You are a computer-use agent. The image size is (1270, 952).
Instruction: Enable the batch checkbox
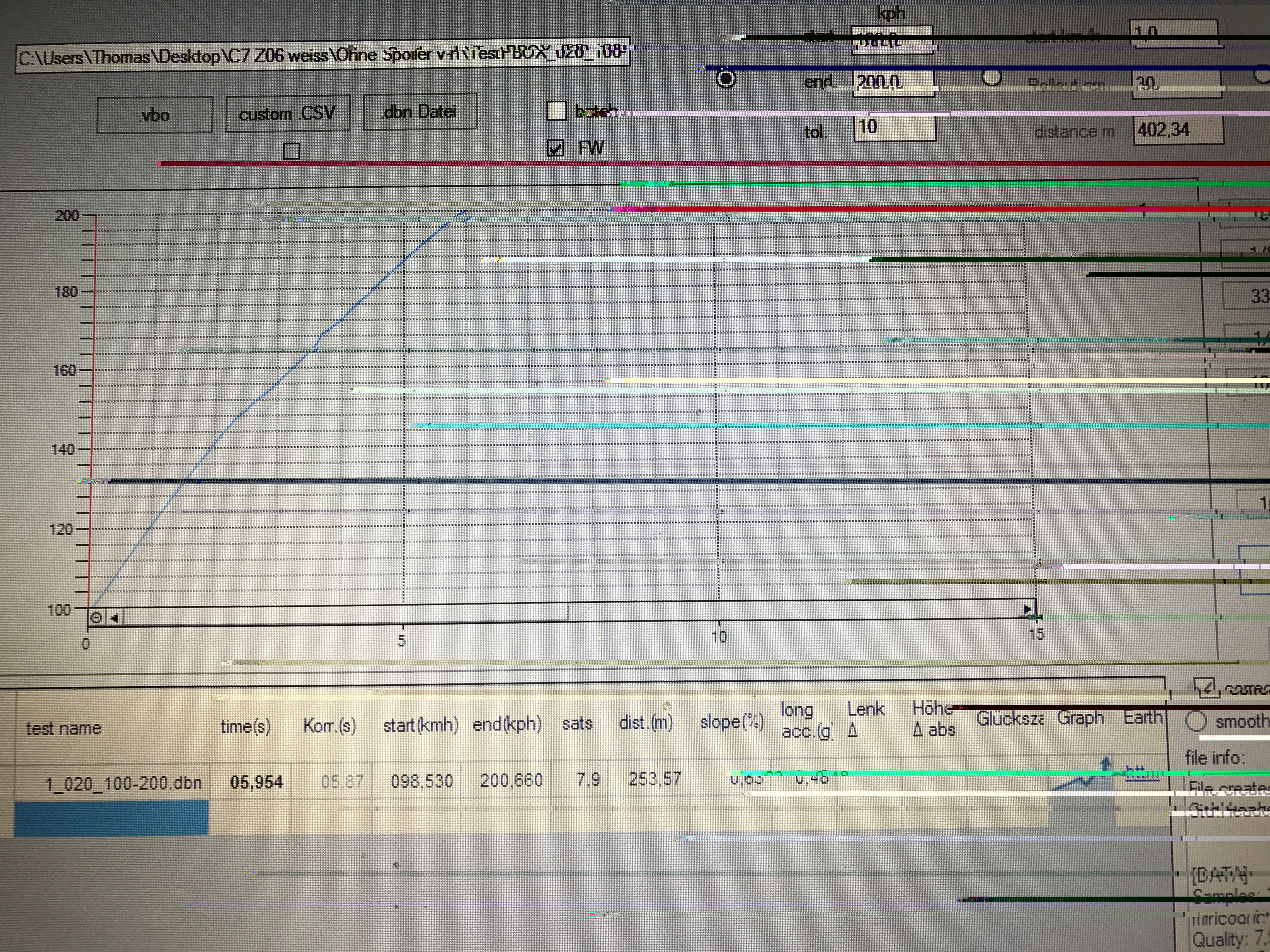coord(556,110)
